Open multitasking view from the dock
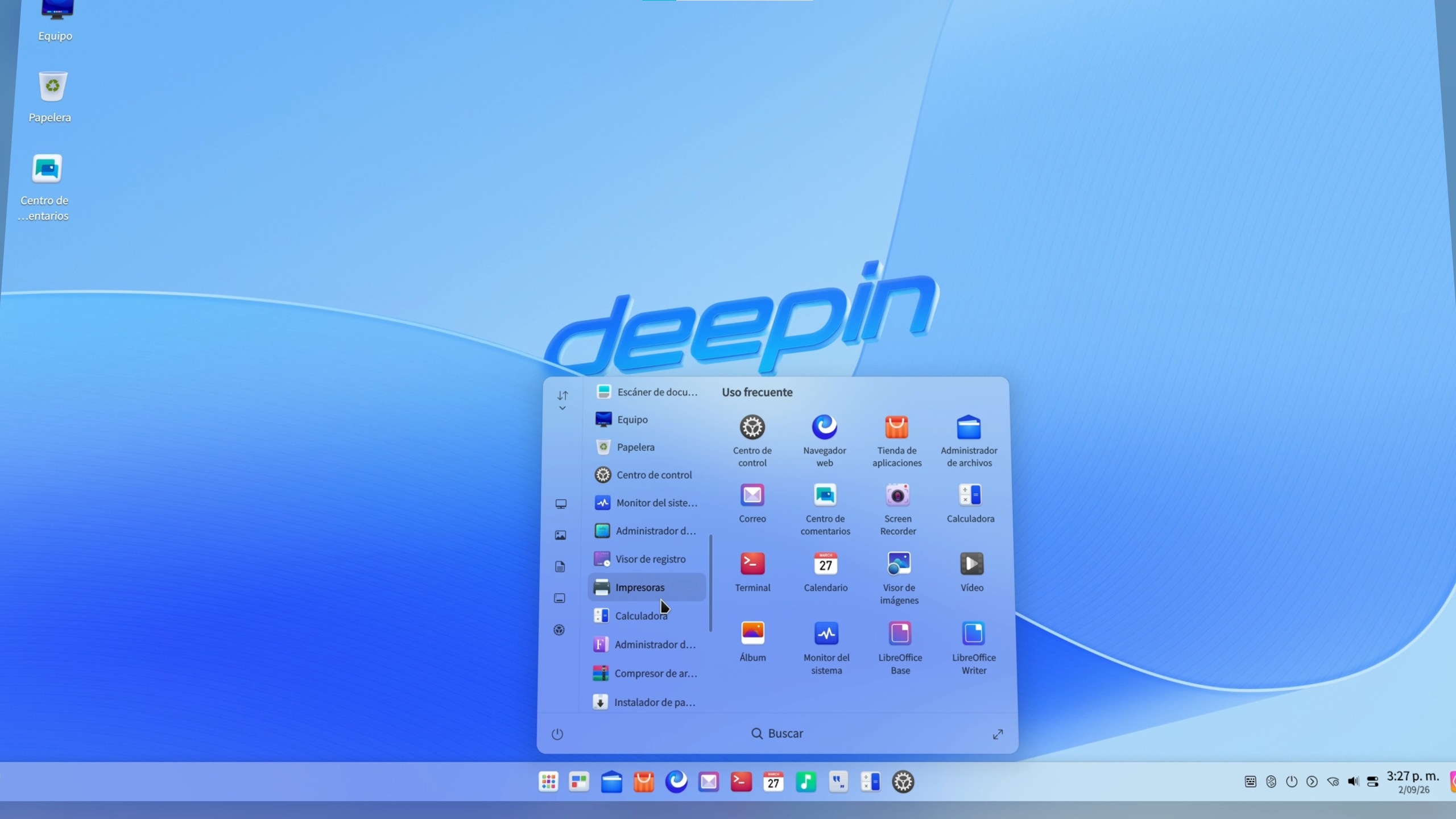1456x819 pixels. (579, 782)
